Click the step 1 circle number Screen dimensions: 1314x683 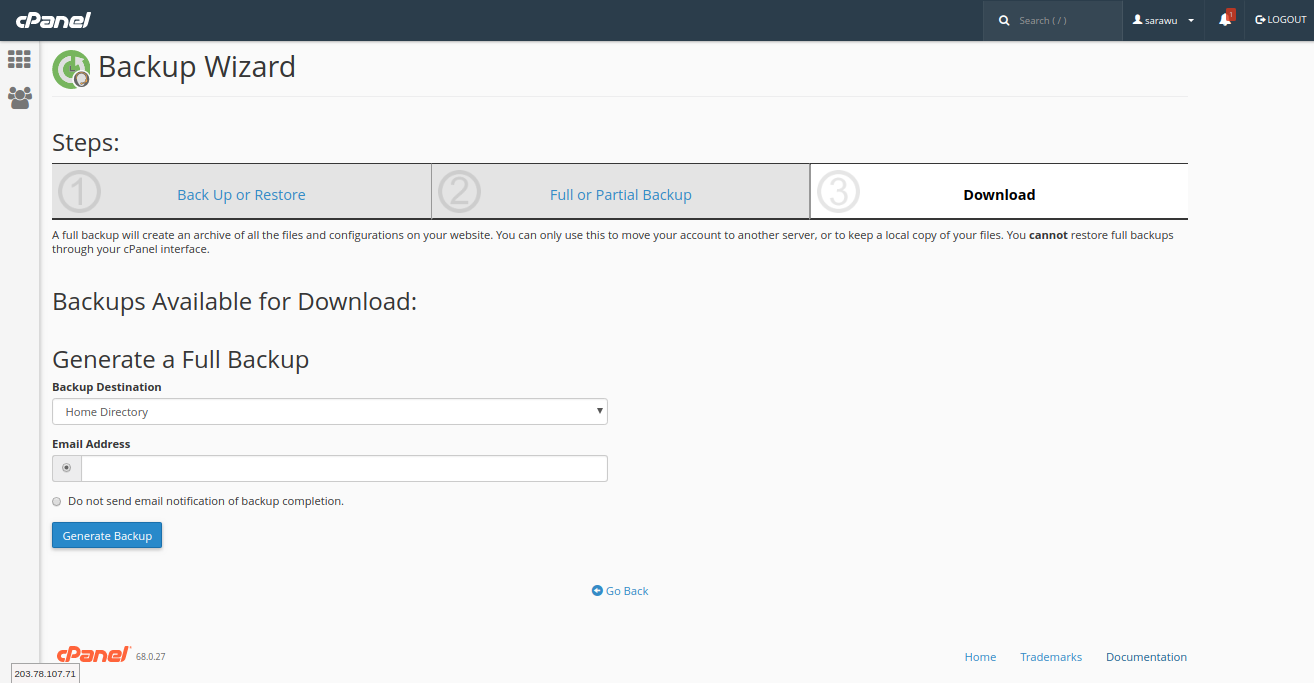tap(80, 192)
